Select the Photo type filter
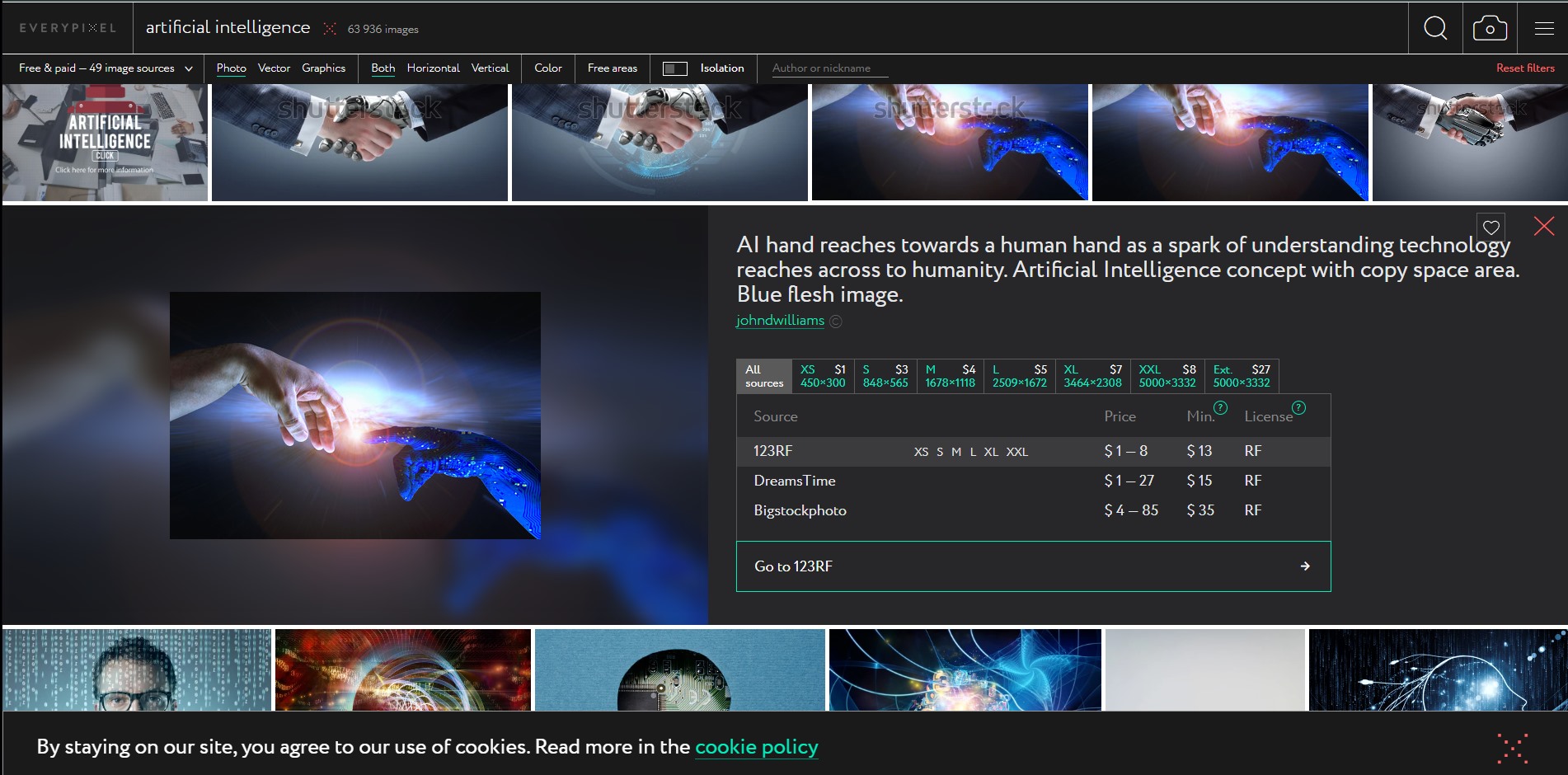 point(231,68)
